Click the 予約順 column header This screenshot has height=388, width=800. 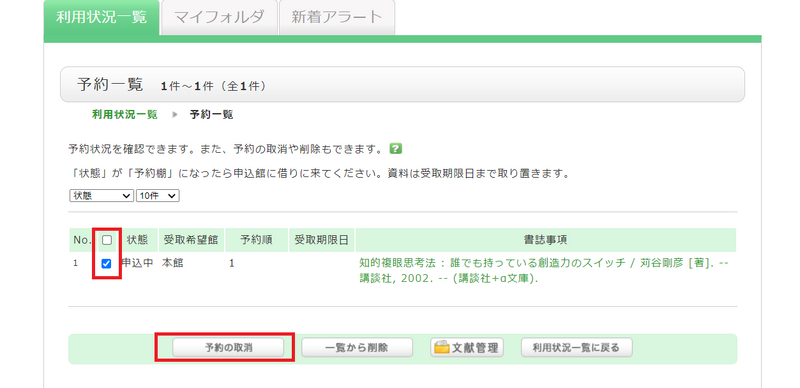coord(256,240)
